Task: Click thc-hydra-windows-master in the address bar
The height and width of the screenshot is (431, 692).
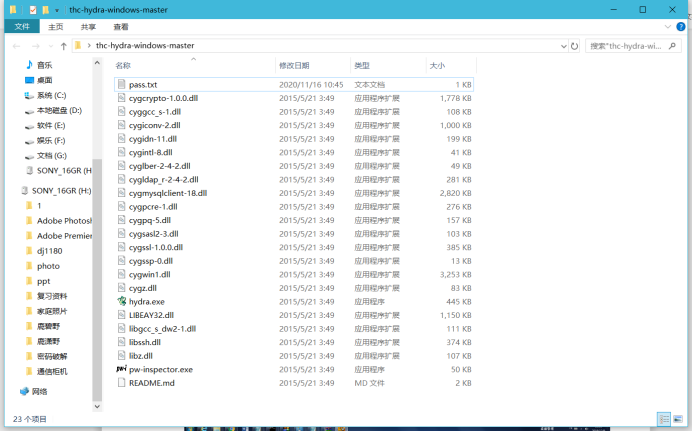Action: tap(145, 45)
